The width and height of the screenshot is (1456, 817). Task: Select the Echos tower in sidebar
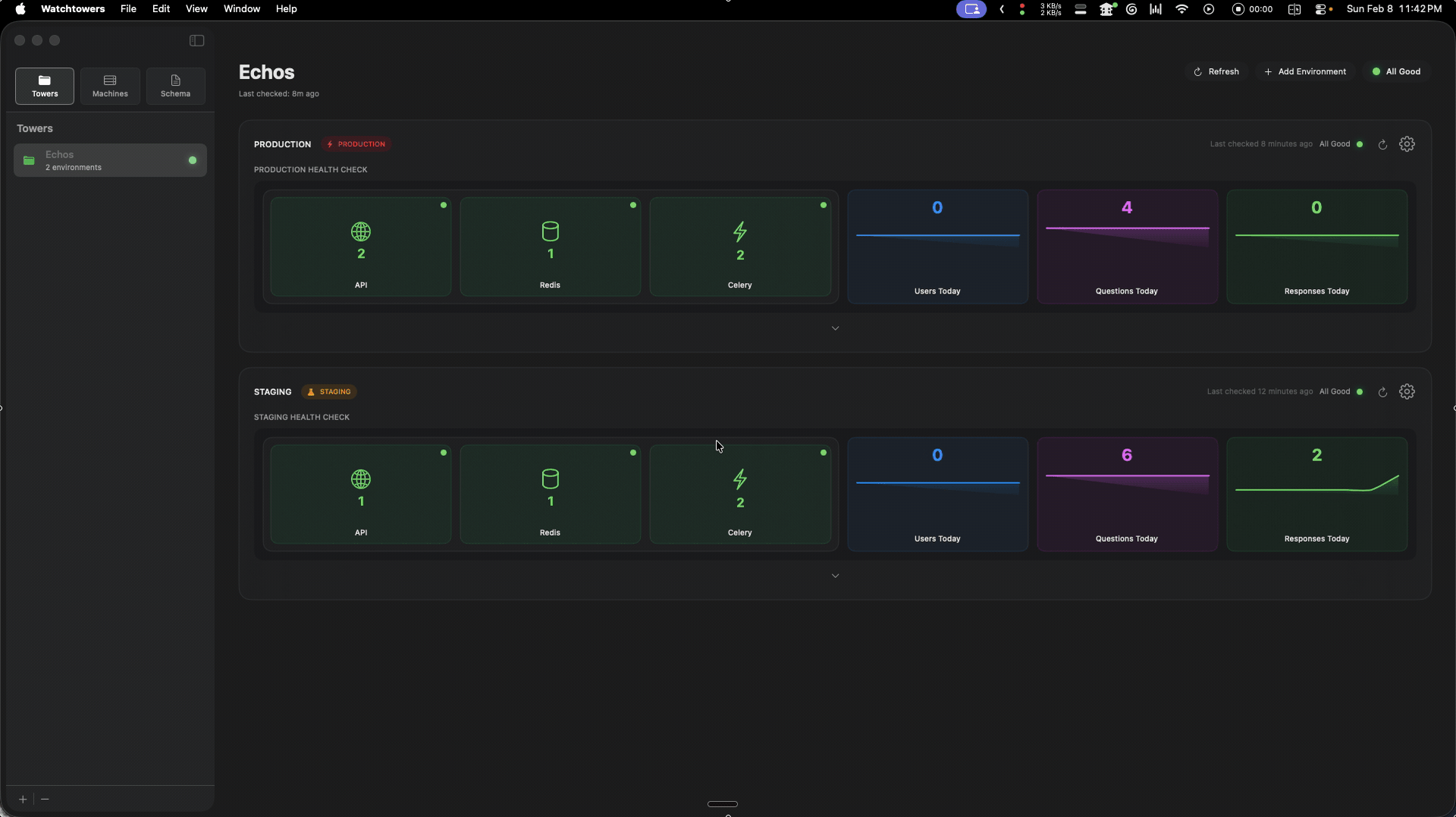tap(110, 160)
